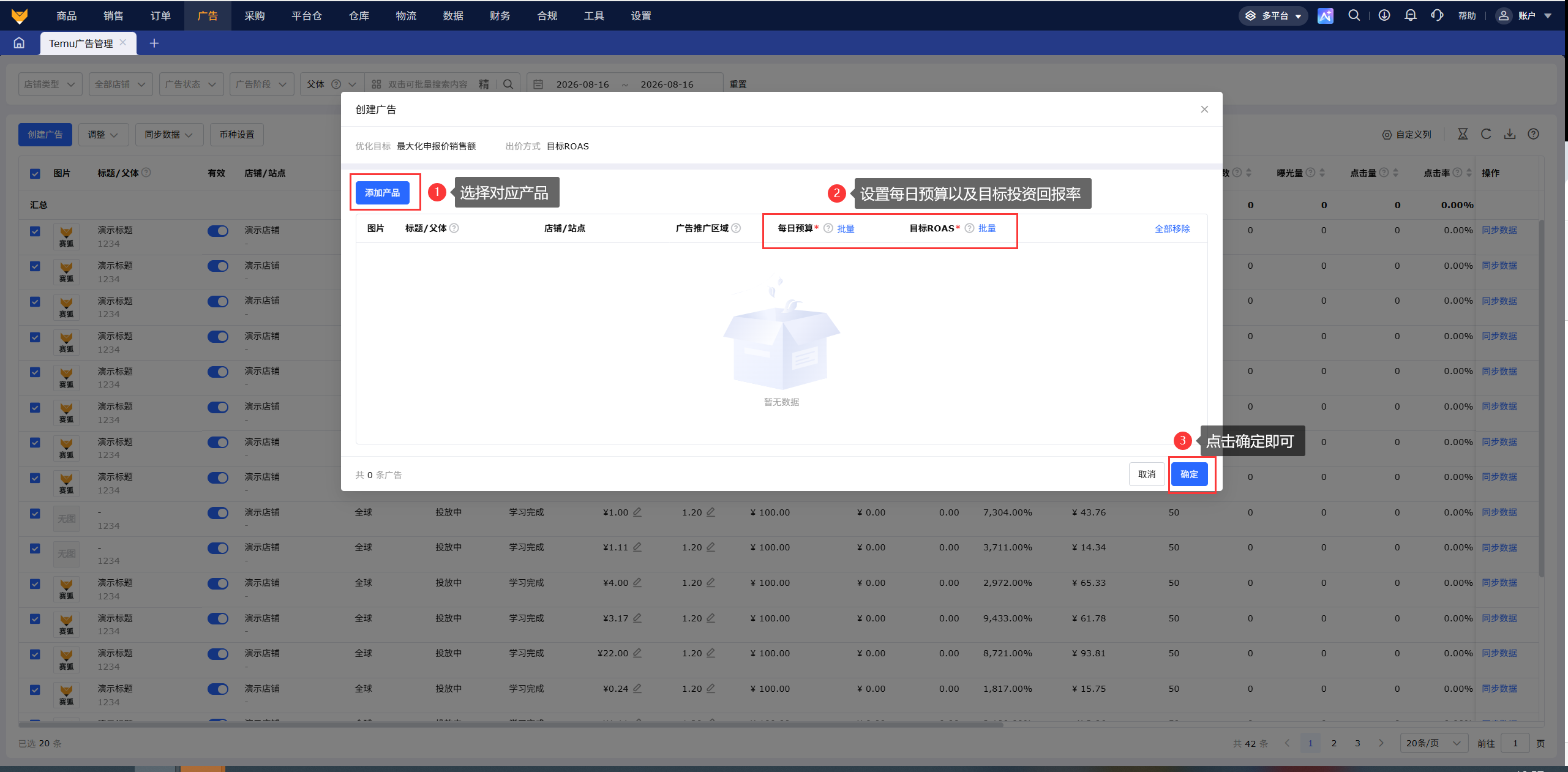1568x772 pixels.
Task: Click the 确定 button
Action: coord(1189,474)
